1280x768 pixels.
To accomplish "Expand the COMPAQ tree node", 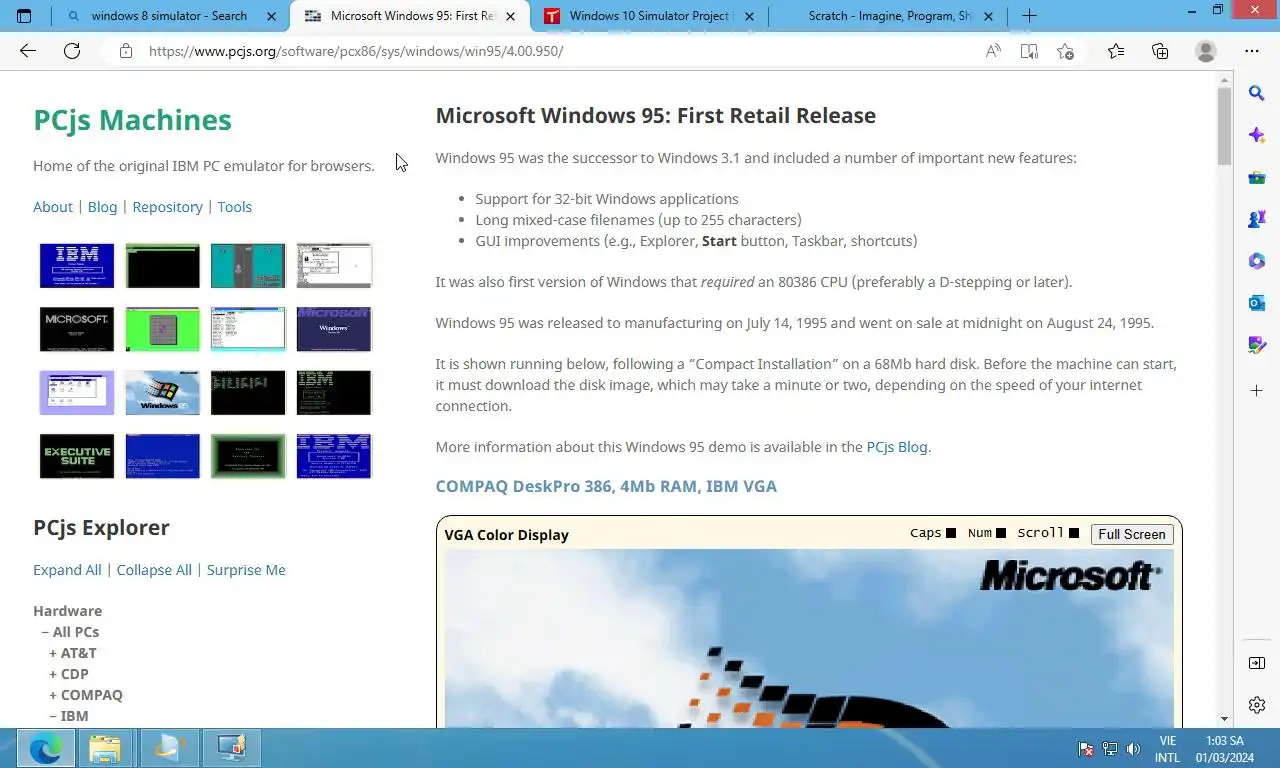I will click(86, 695).
